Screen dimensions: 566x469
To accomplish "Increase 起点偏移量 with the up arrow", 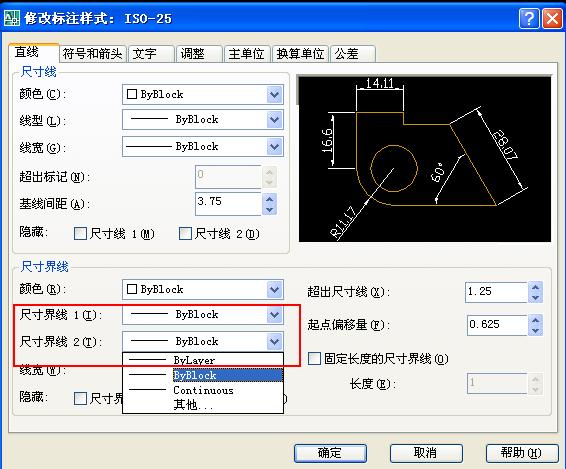I will (x=536, y=320).
